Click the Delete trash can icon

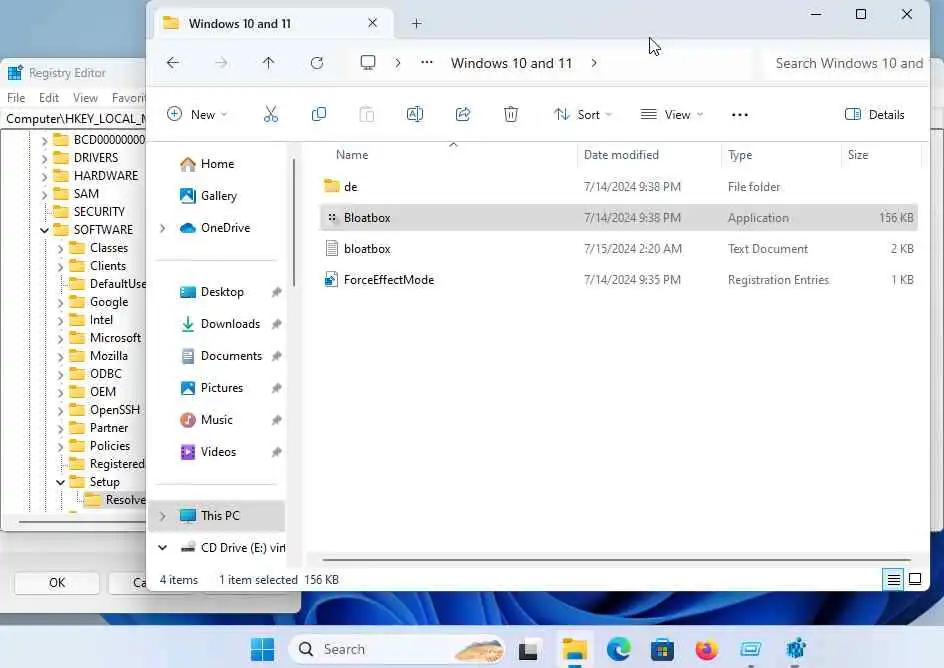(x=511, y=114)
